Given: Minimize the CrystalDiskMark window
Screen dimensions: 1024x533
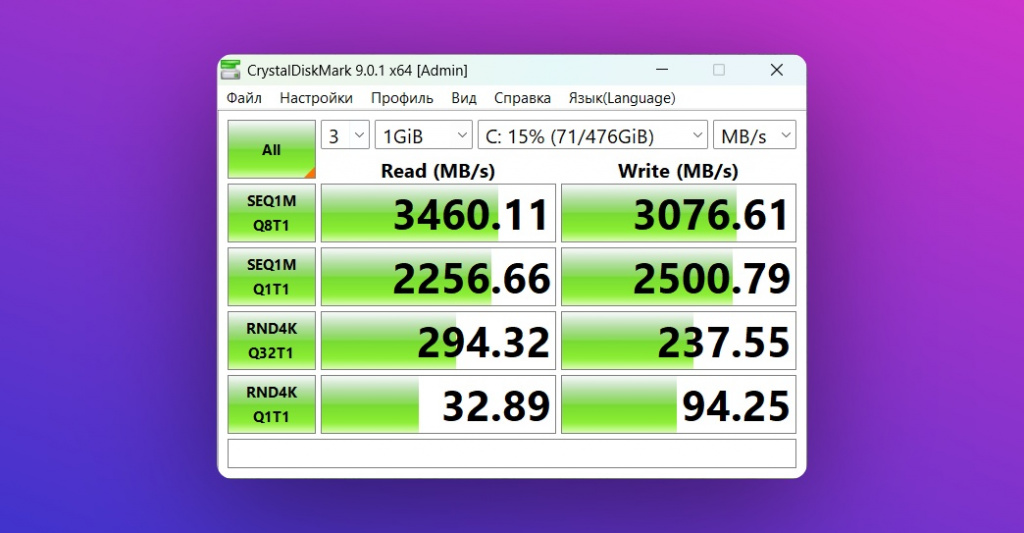Looking at the screenshot, I should point(662,70).
